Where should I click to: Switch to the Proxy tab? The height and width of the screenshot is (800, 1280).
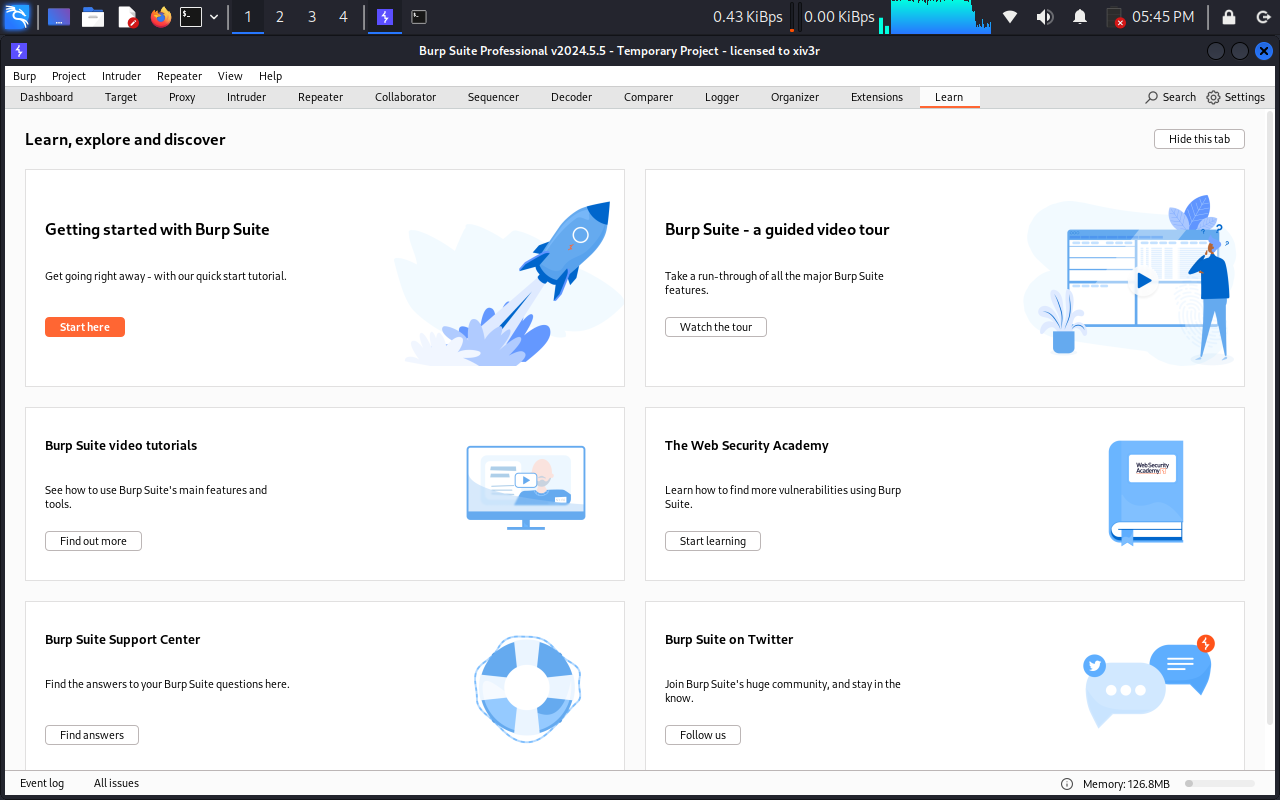182,97
